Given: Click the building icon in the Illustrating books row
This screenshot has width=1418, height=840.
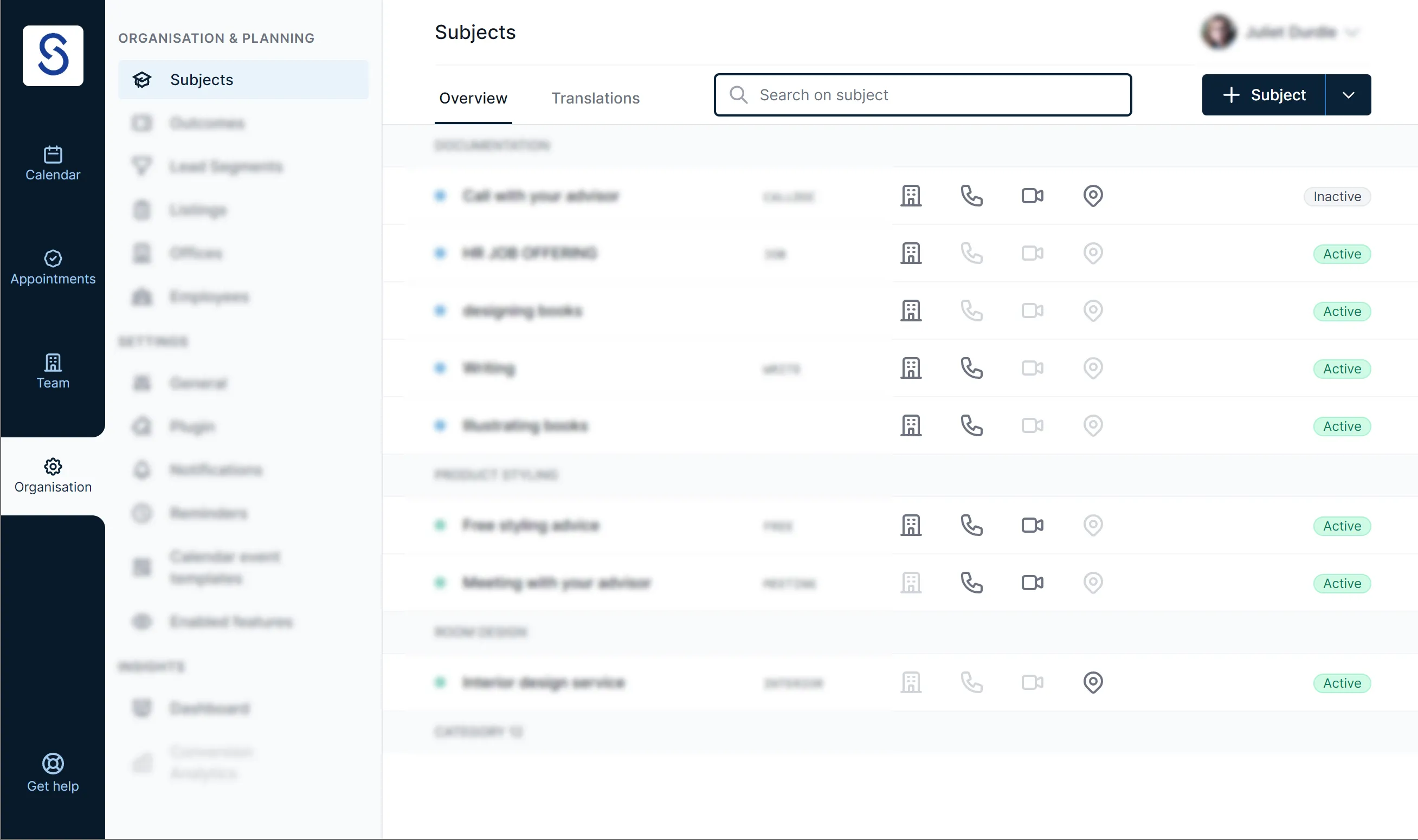Looking at the screenshot, I should 911,425.
